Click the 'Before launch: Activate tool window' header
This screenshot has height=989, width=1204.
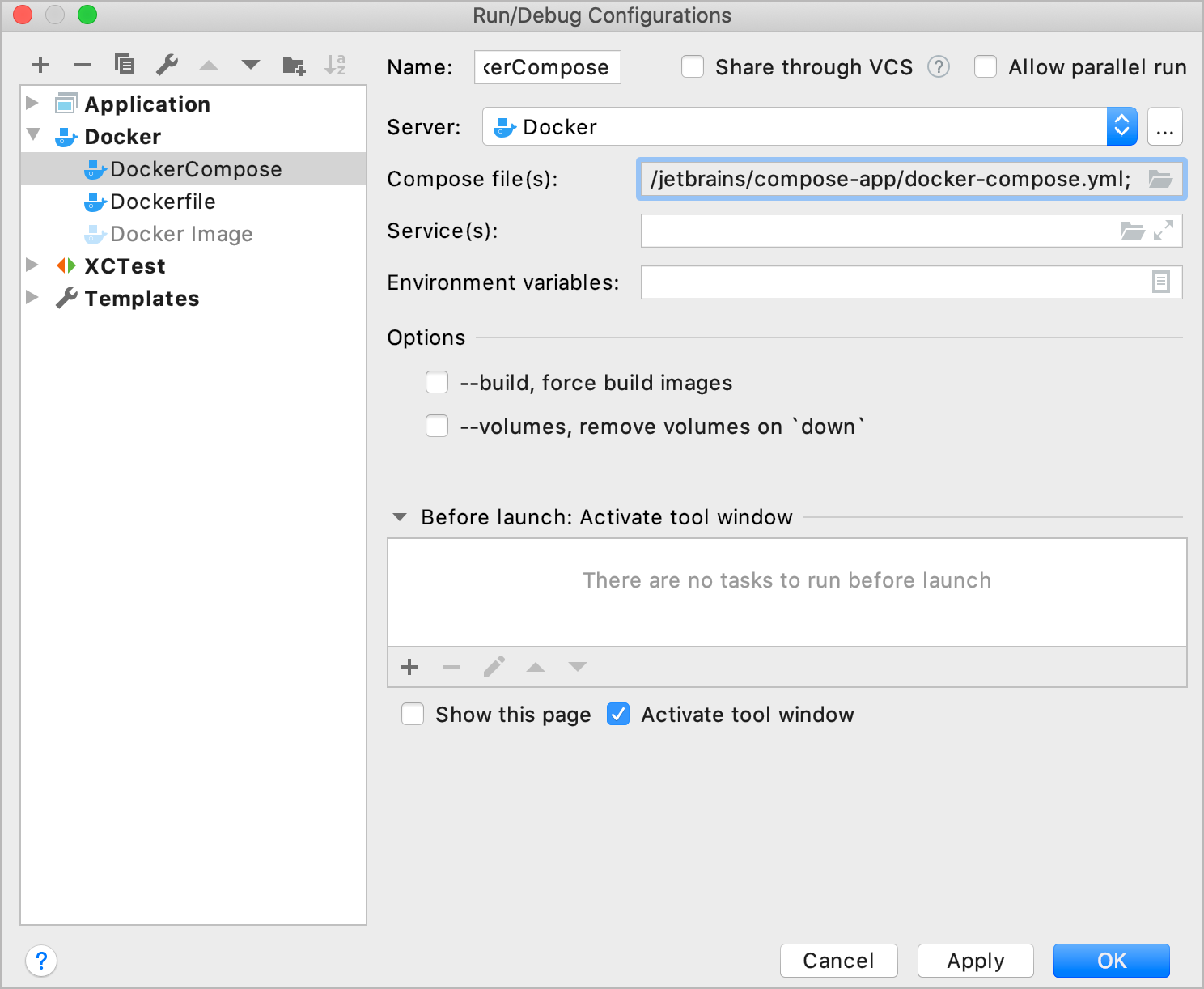tap(607, 517)
